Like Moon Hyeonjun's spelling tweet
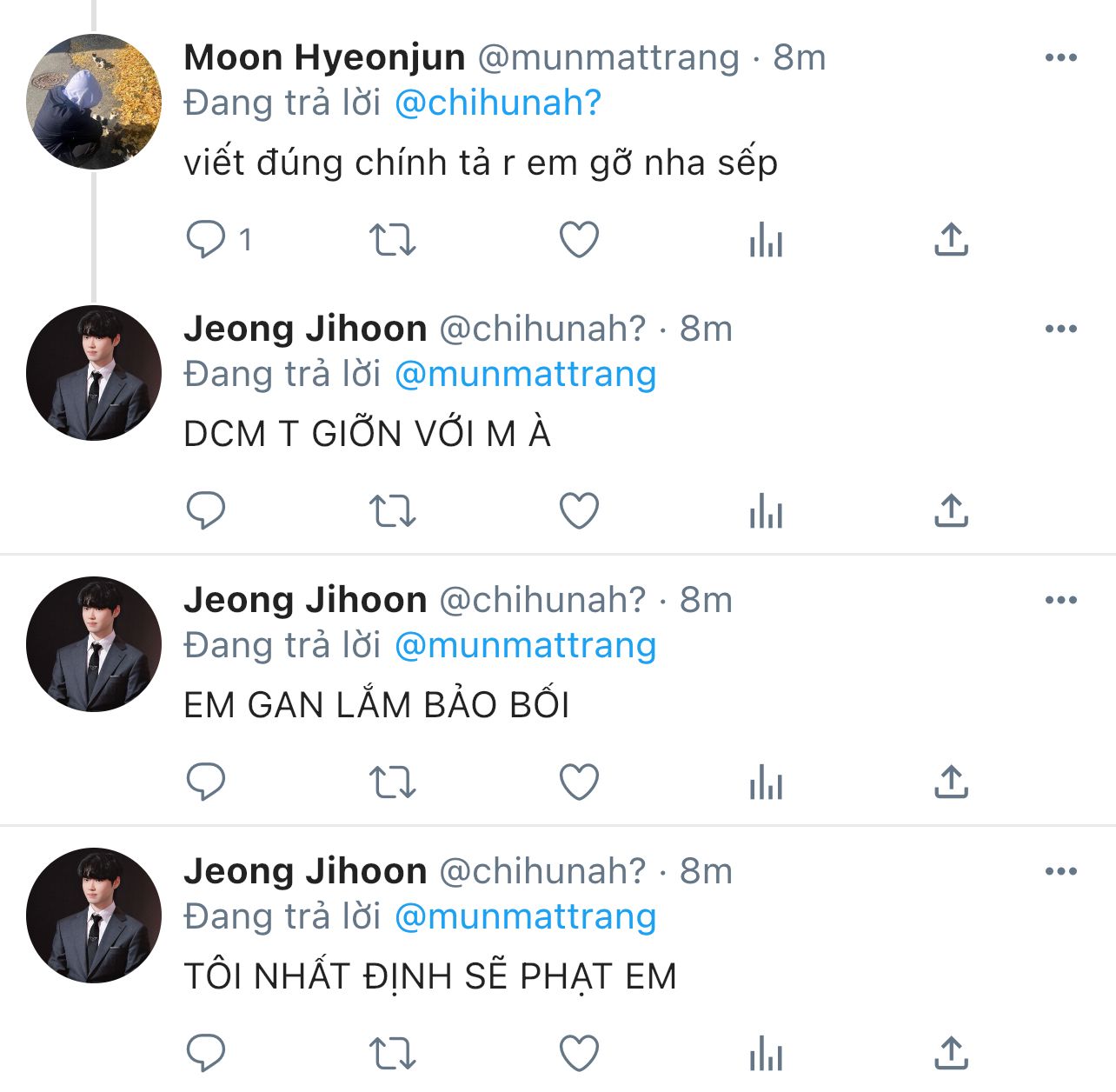 tap(579, 239)
